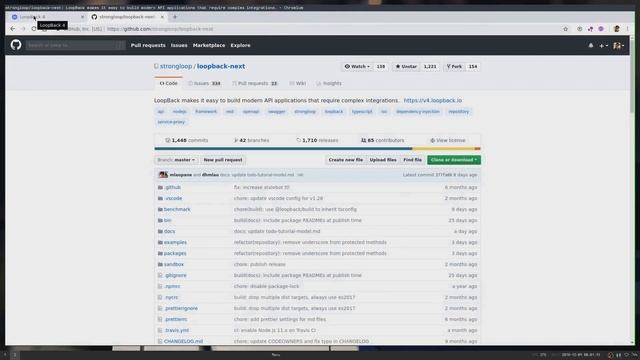Image resolution: width=640 pixels, height=360 pixels.
Task: Open the plus create-new dropdown
Action: point(603,46)
